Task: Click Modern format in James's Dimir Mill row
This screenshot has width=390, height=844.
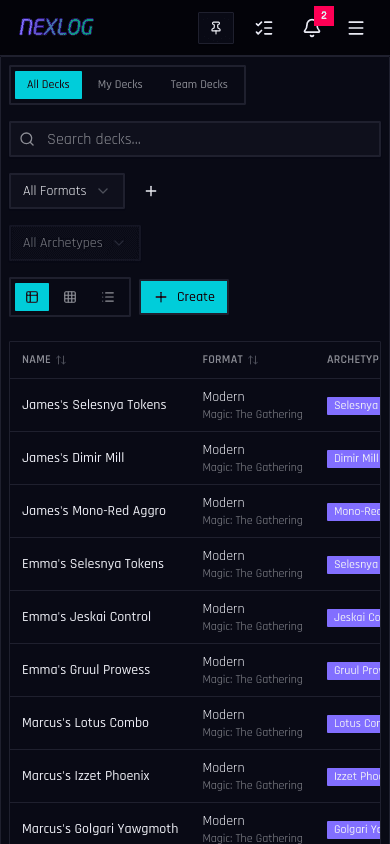Action: [x=223, y=449]
